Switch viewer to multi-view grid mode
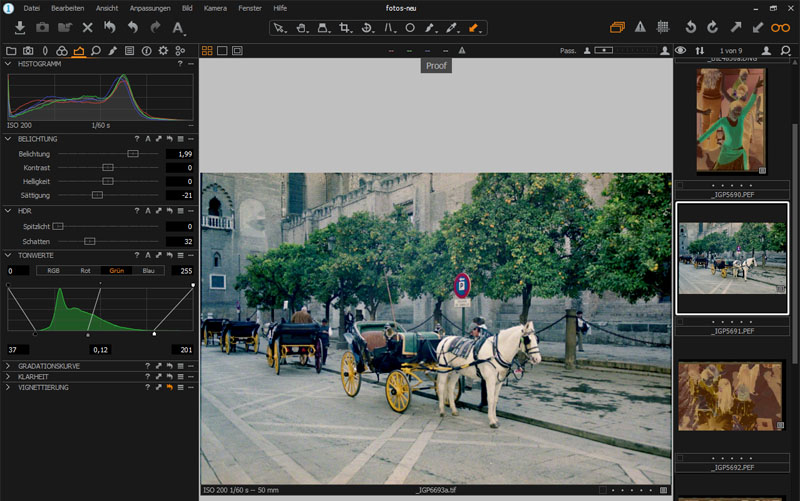Image resolution: width=800 pixels, height=501 pixels. point(207,50)
